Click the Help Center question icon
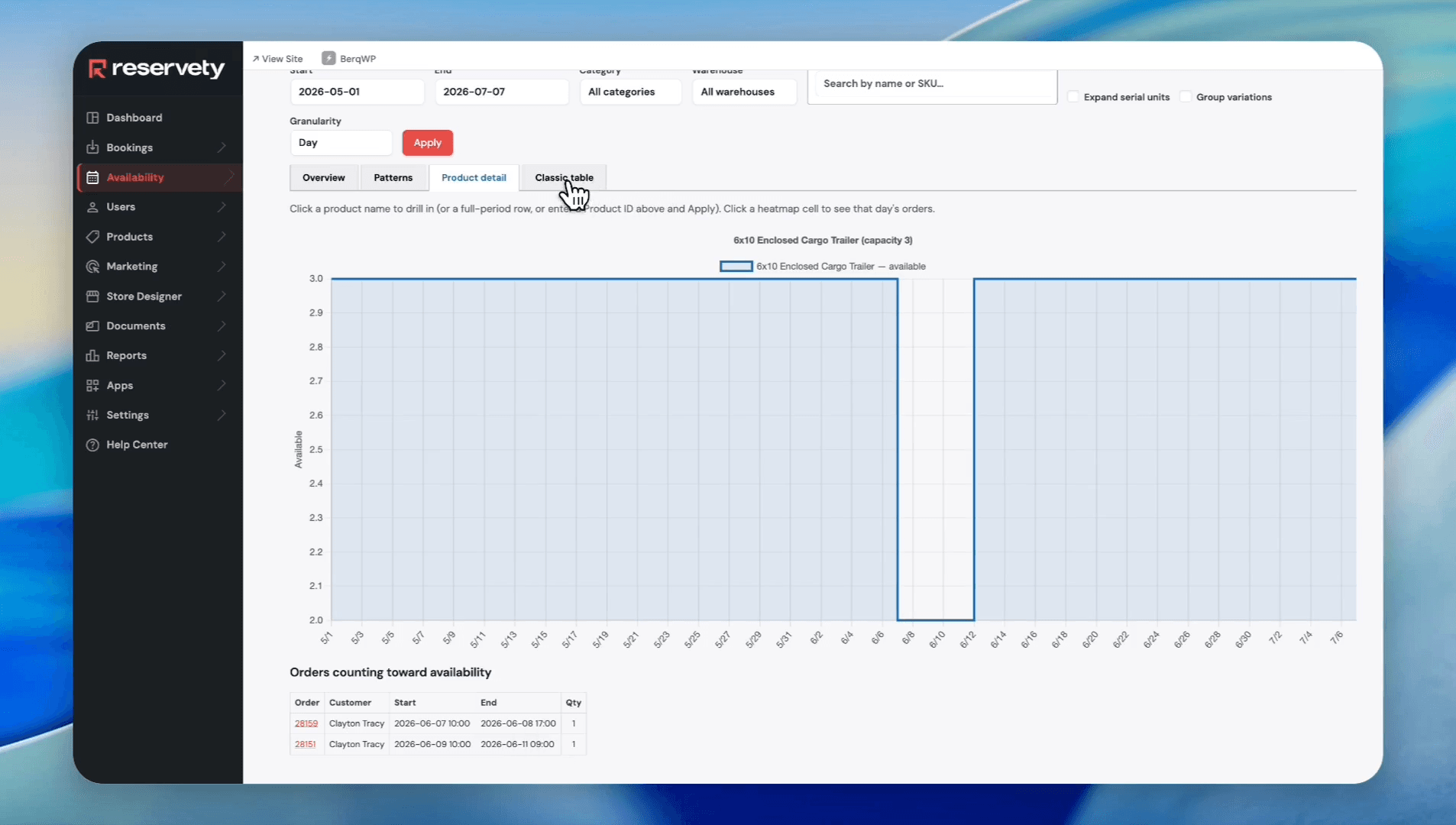 click(92, 445)
